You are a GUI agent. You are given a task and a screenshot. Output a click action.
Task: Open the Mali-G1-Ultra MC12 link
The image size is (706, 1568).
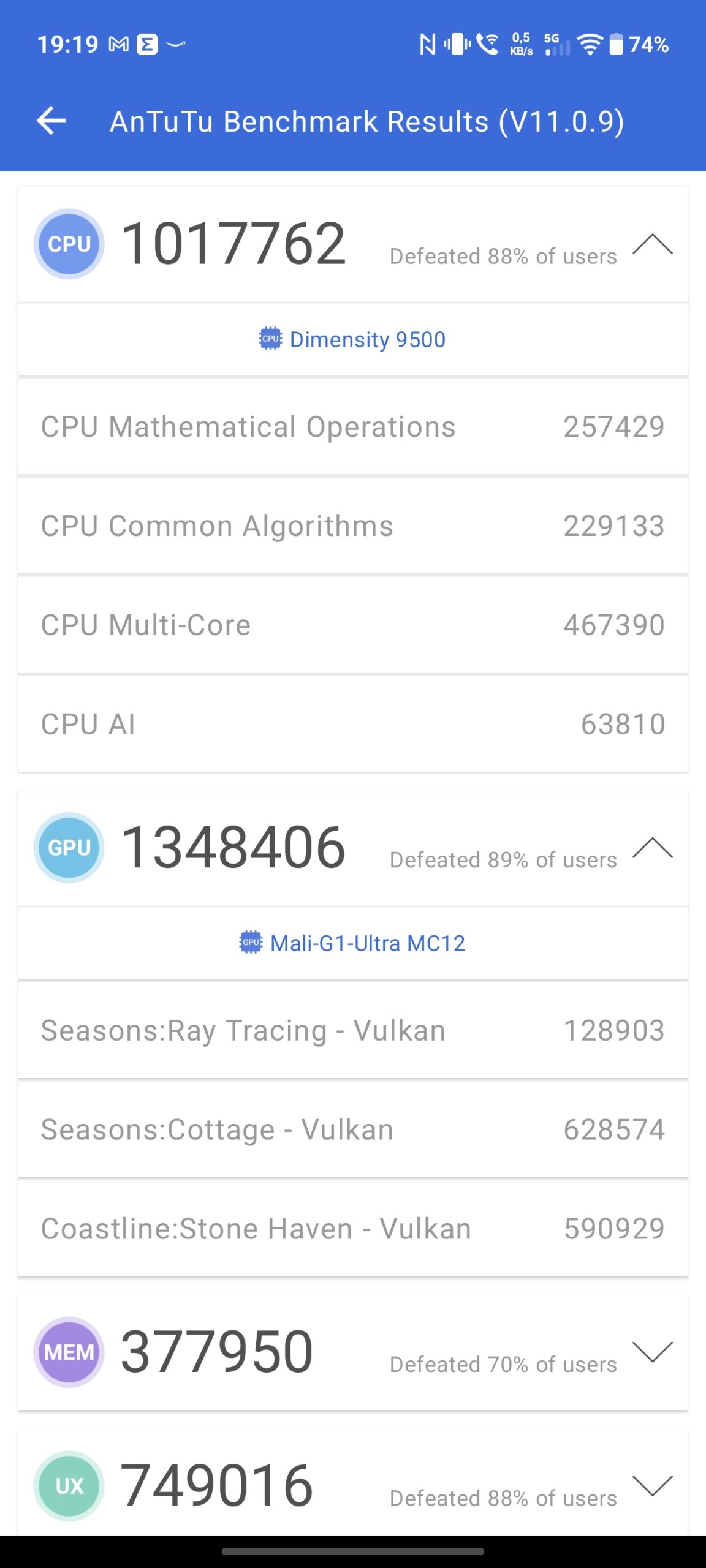367,943
